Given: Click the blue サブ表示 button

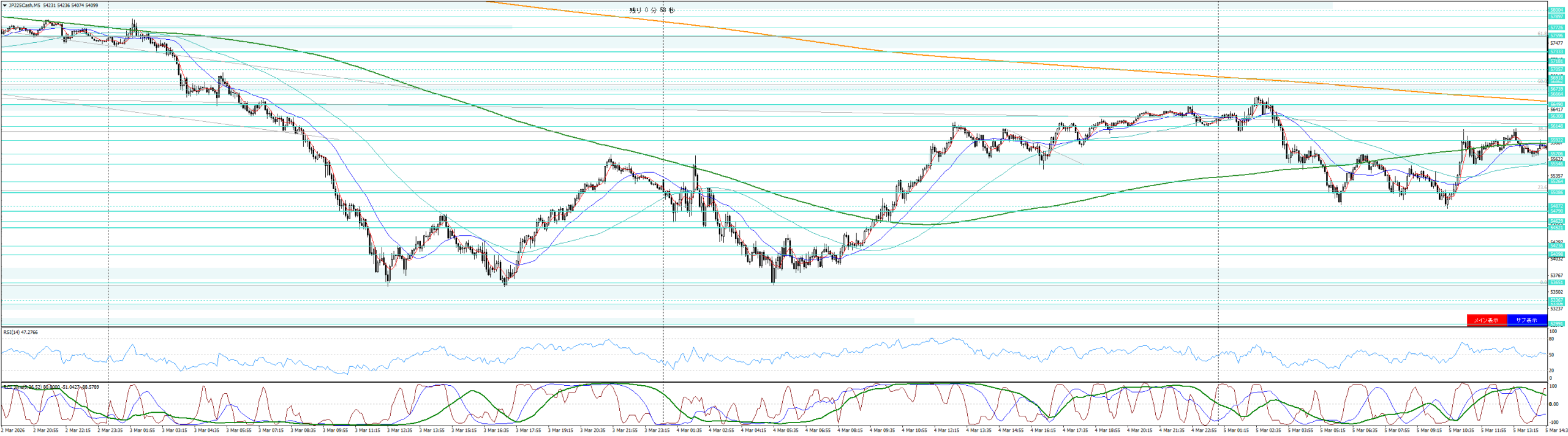Looking at the screenshot, I should (1526, 320).
